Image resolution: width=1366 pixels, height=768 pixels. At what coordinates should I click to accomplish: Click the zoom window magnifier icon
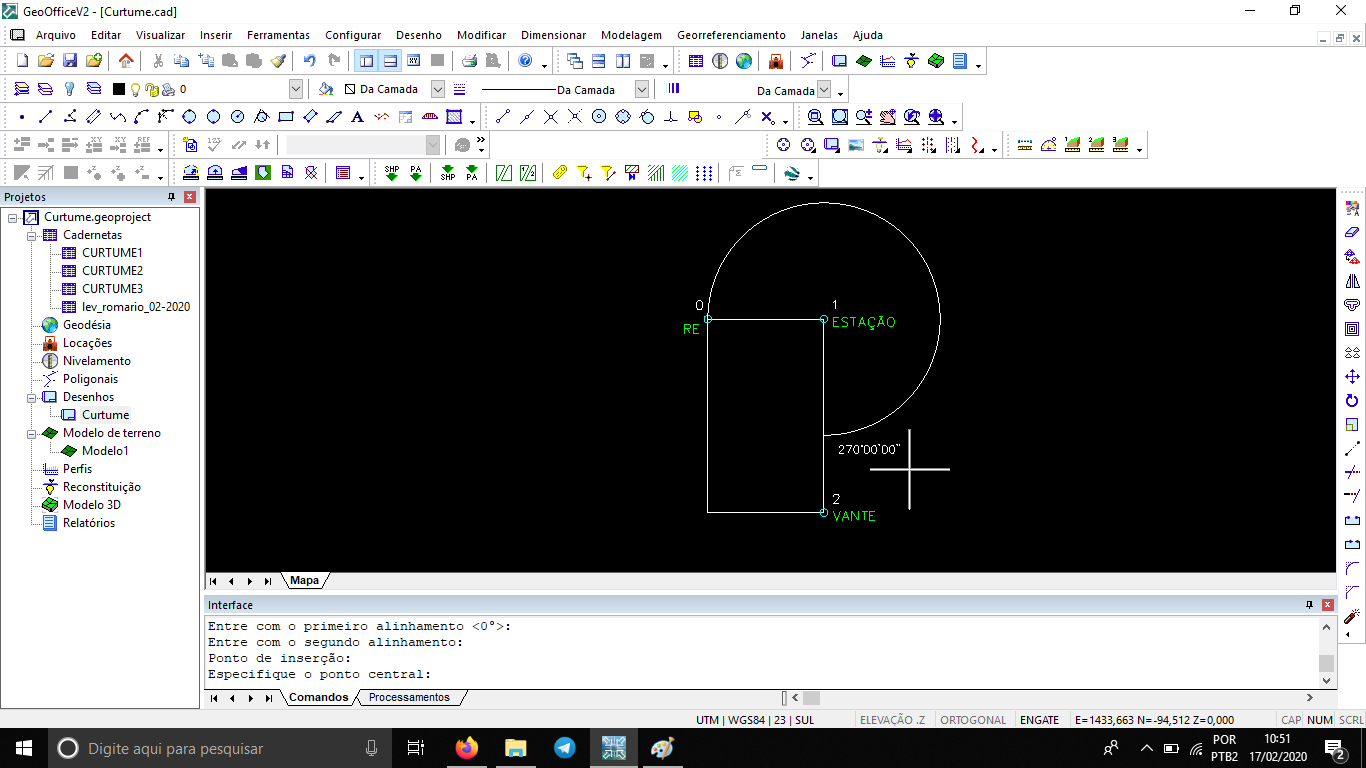816,117
